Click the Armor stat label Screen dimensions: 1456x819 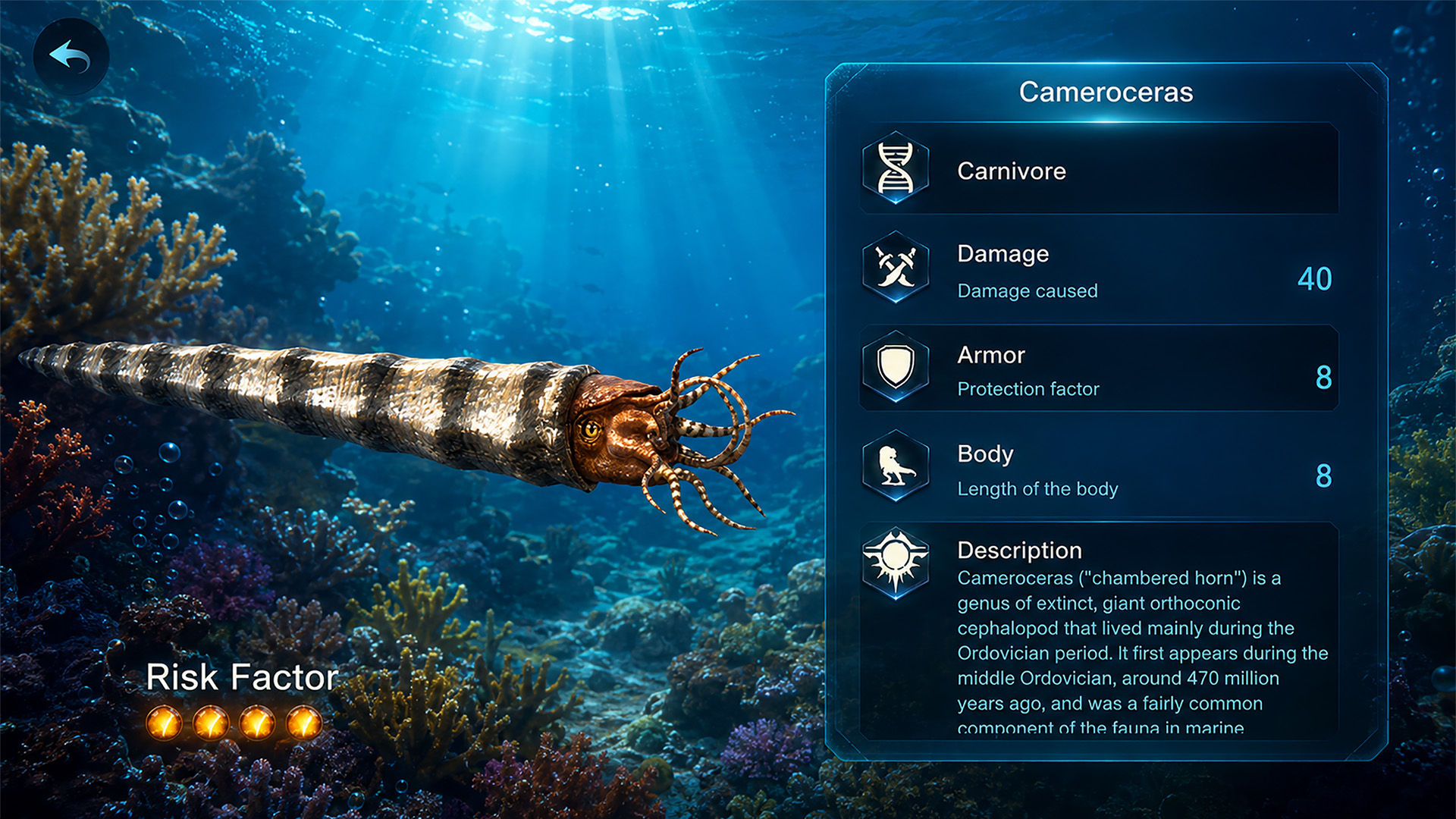pyautogui.click(x=991, y=355)
